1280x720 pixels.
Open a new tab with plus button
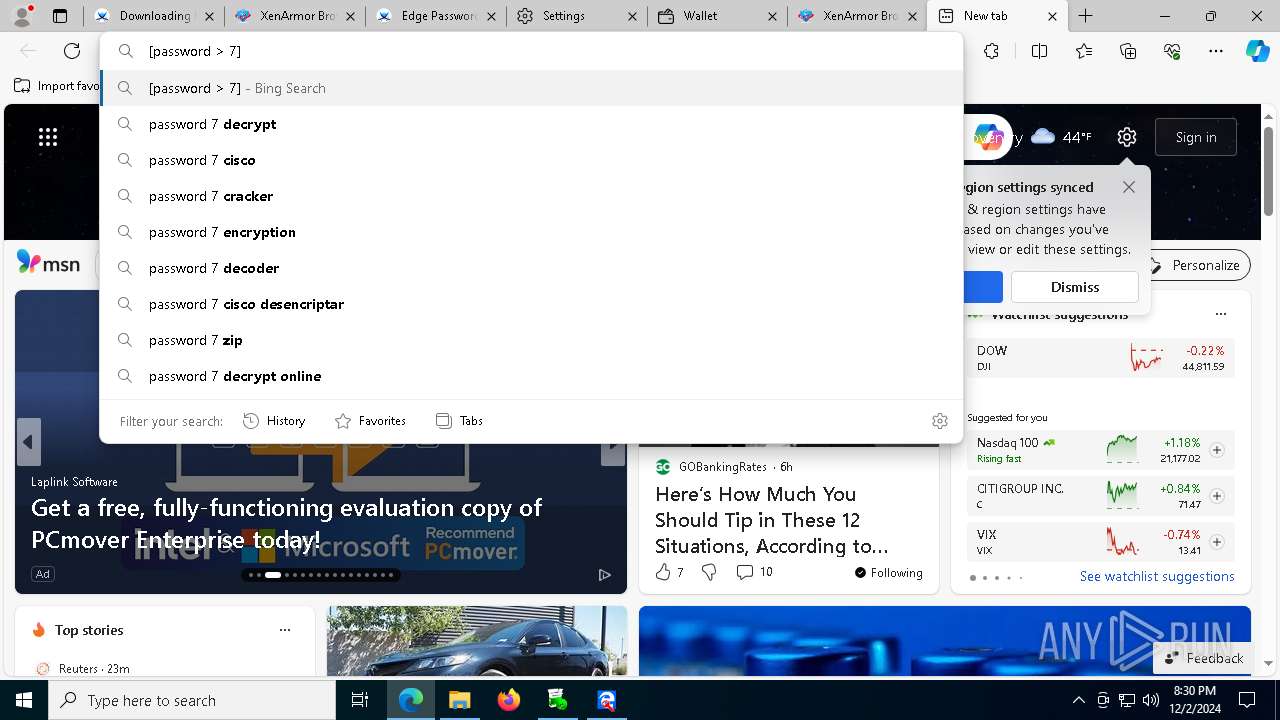pos(1085,16)
